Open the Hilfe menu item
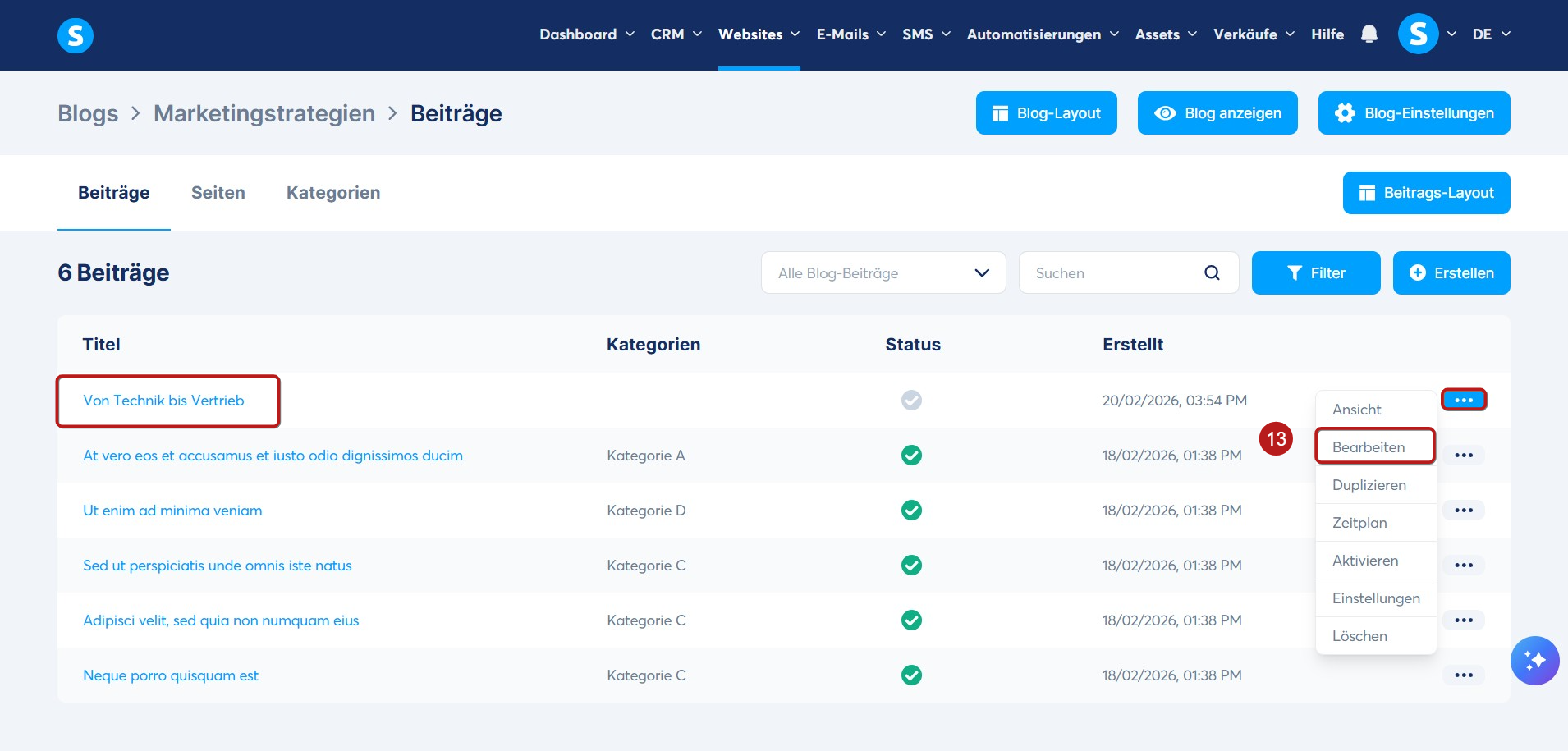Viewport: 1568px width, 751px height. coord(1327,34)
